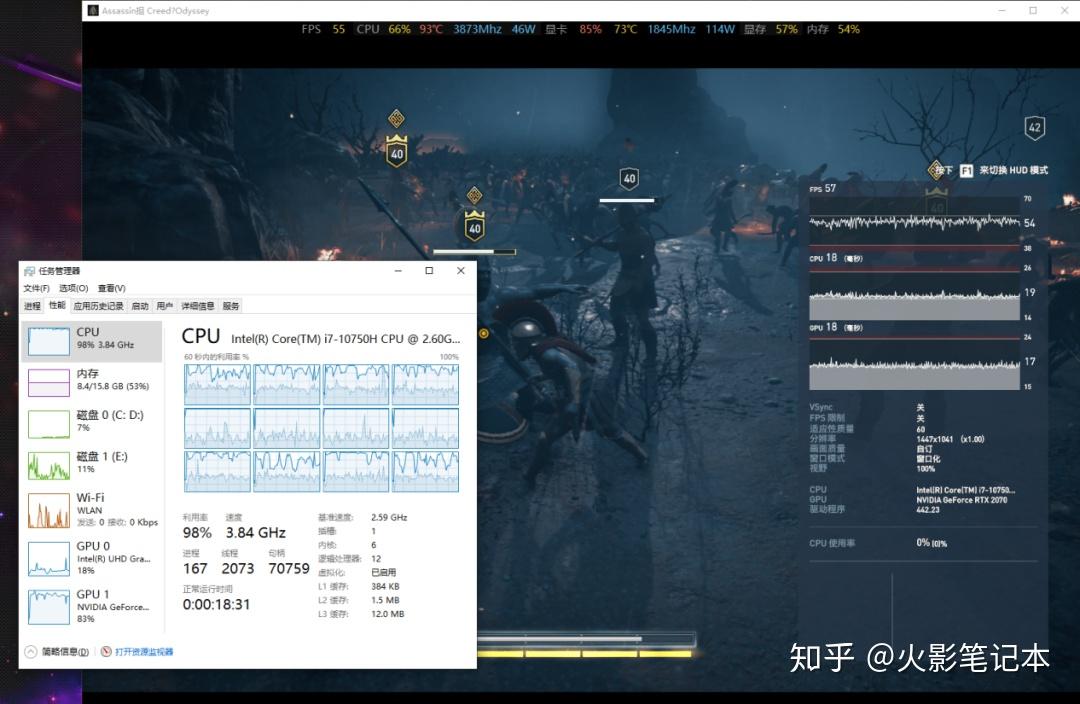1080x704 pixels.
Task: Click 简略信息(D) collapse button
Action: (57, 652)
